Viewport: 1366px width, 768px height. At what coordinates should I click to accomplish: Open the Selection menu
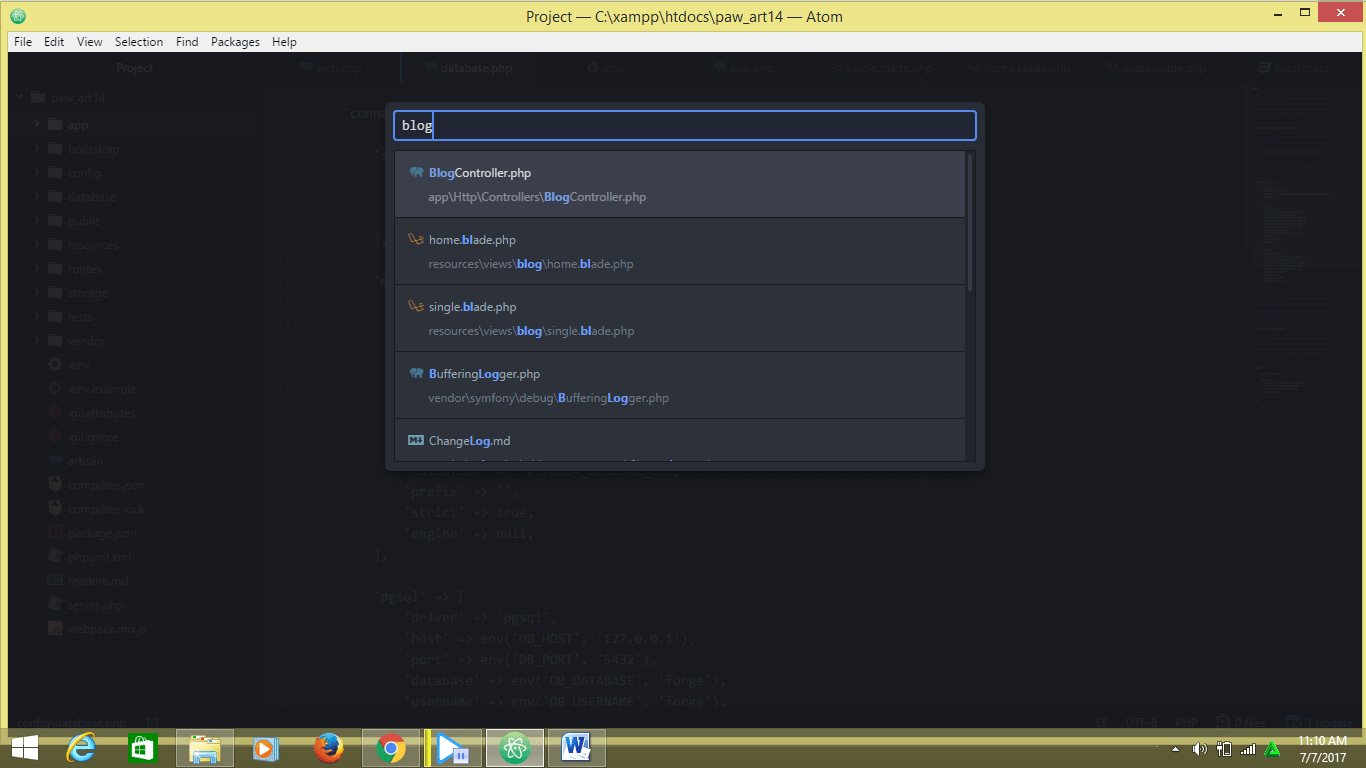click(x=139, y=41)
